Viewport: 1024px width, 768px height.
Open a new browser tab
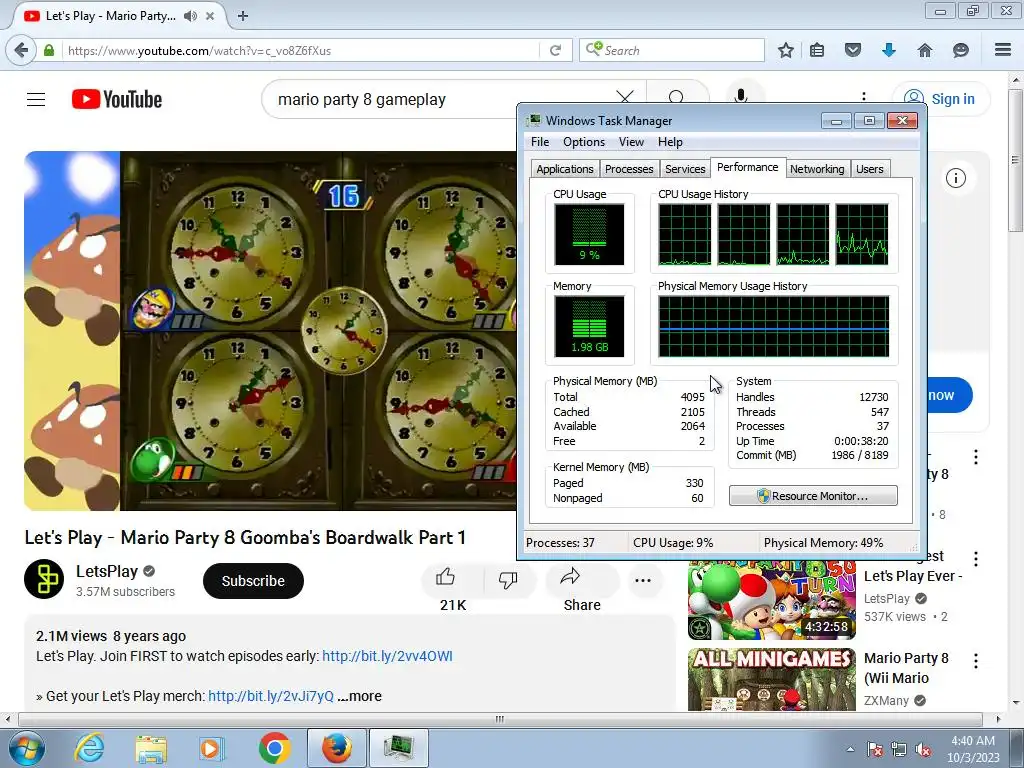pos(243,16)
